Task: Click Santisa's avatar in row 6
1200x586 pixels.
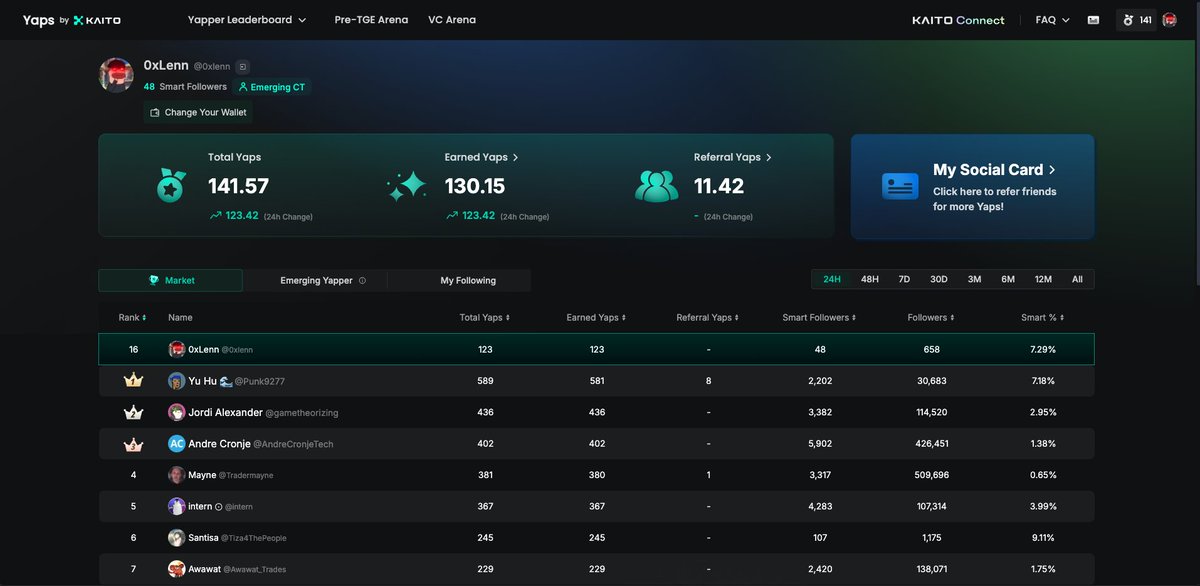Action: click(177, 537)
